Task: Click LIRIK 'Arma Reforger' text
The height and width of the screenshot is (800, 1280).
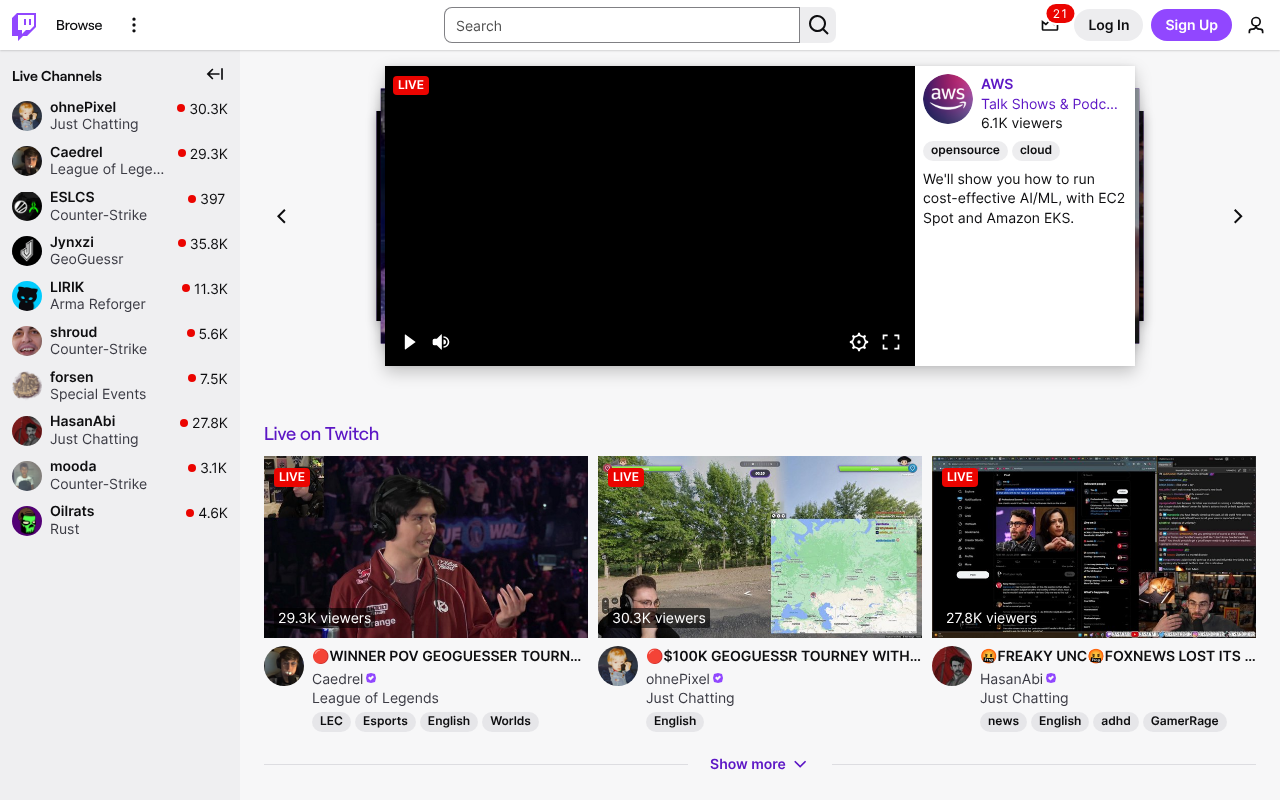Action: (98, 304)
